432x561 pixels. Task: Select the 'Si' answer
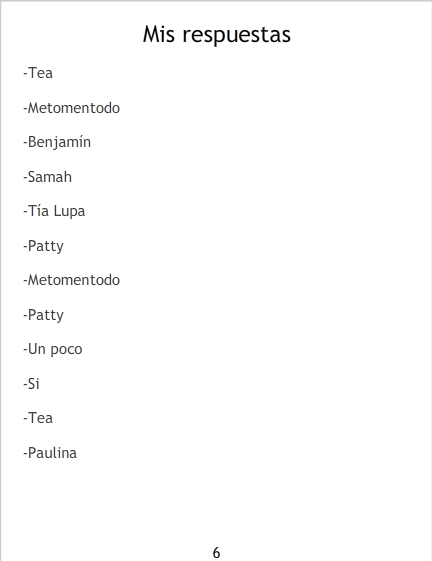(31, 384)
